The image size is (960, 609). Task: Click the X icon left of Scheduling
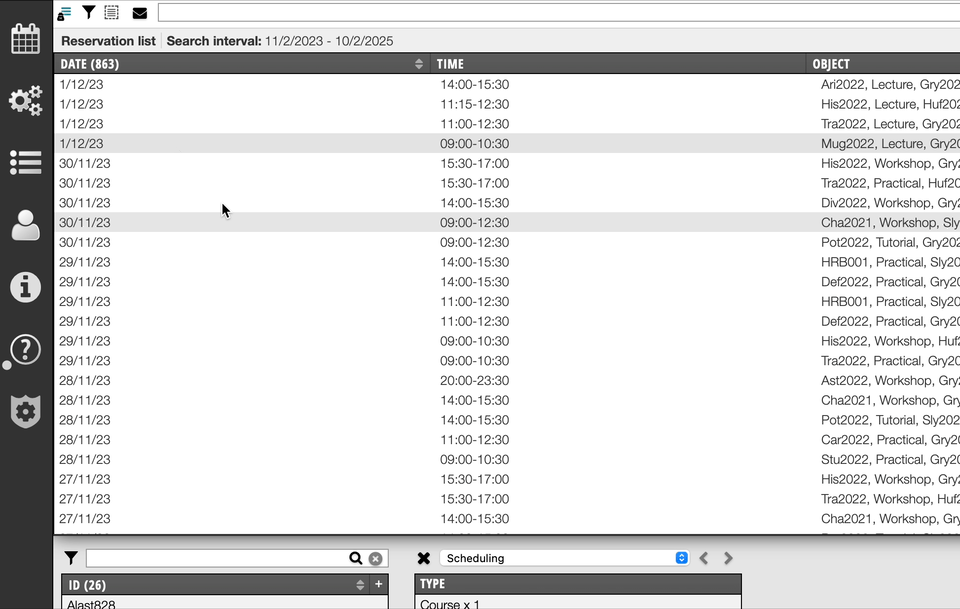pyautogui.click(x=424, y=558)
